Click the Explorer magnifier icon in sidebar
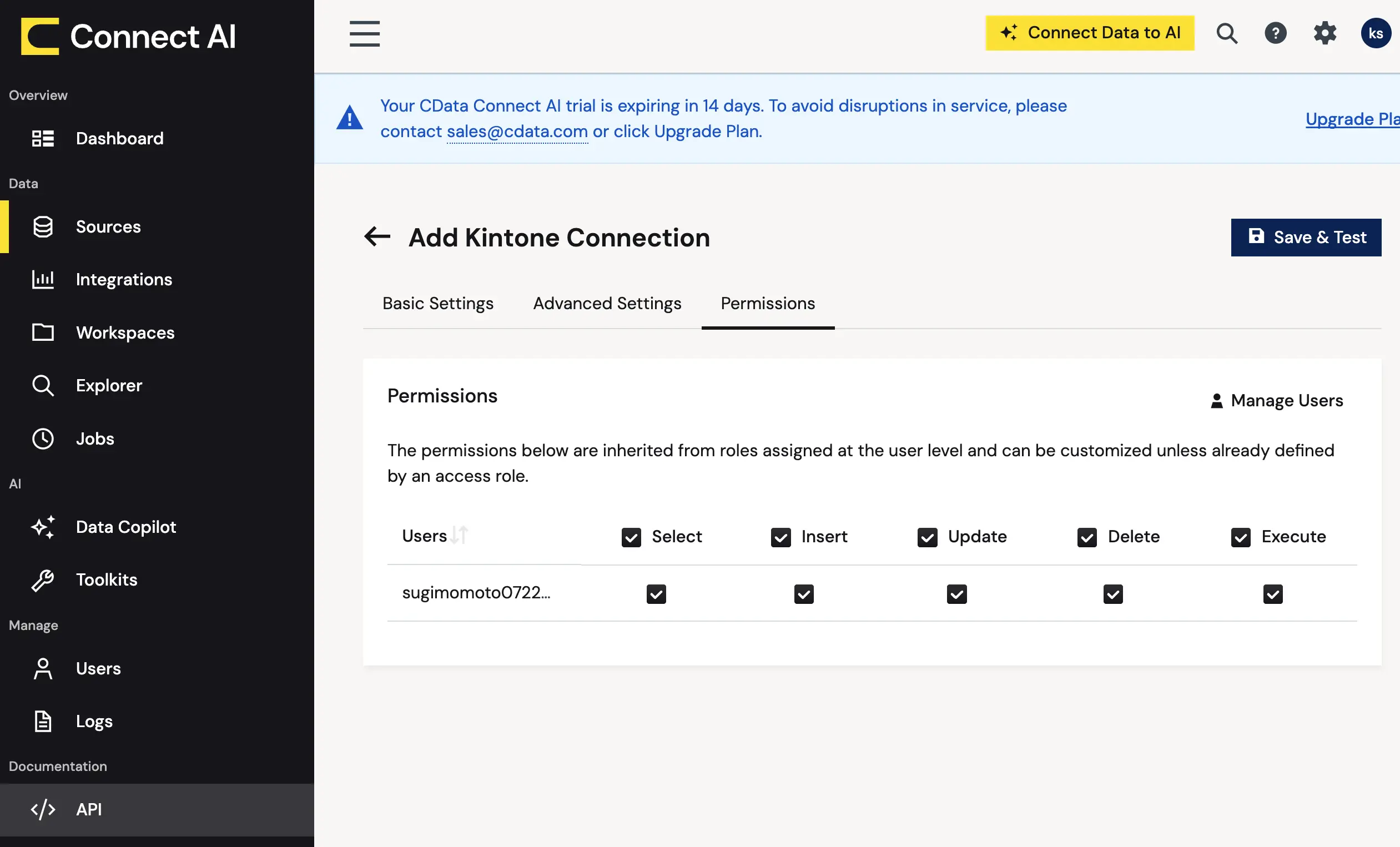This screenshot has width=1400, height=847. 43,386
